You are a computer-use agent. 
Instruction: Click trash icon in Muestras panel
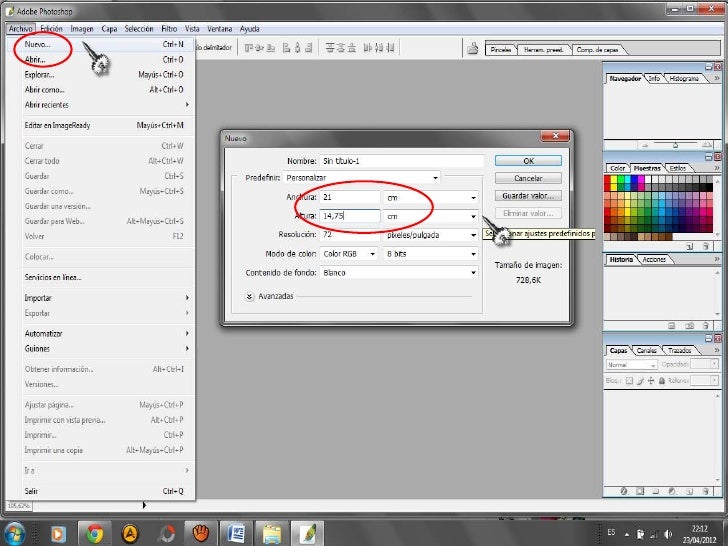(706, 247)
